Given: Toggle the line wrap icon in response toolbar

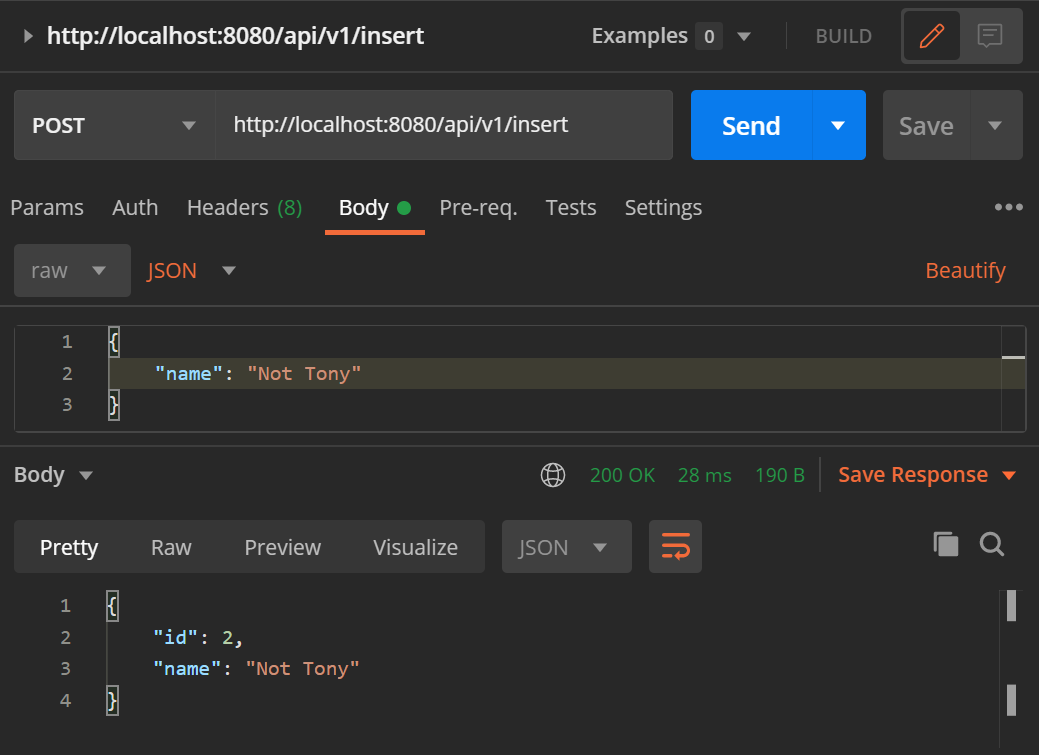Looking at the screenshot, I should [x=675, y=547].
